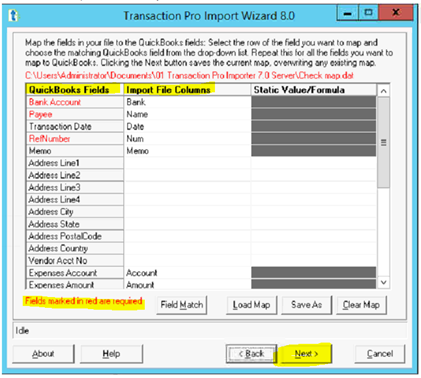Click the Static Value cell for Expenses Account

pos(314,273)
